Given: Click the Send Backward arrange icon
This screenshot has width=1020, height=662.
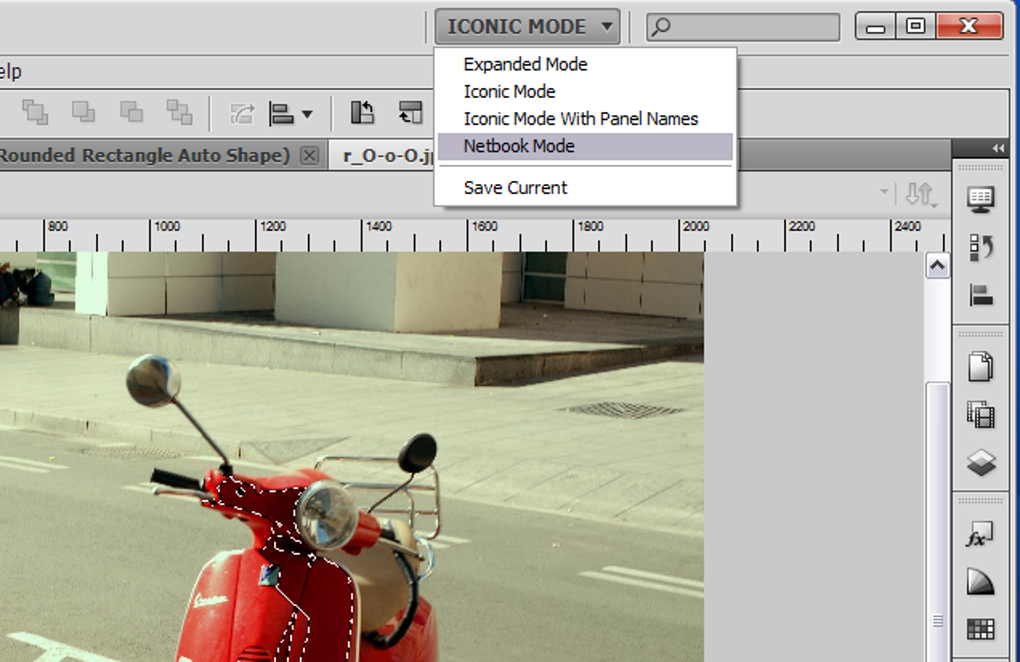Looking at the screenshot, I should pos(132,112).
